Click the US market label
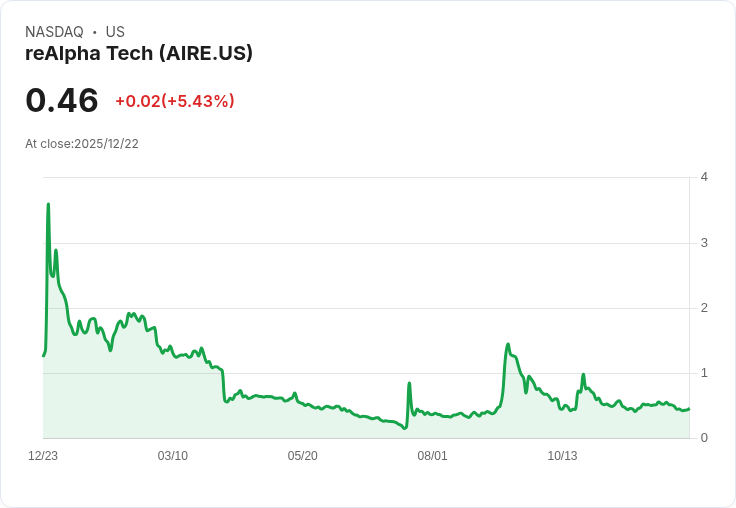 point(115,32)
